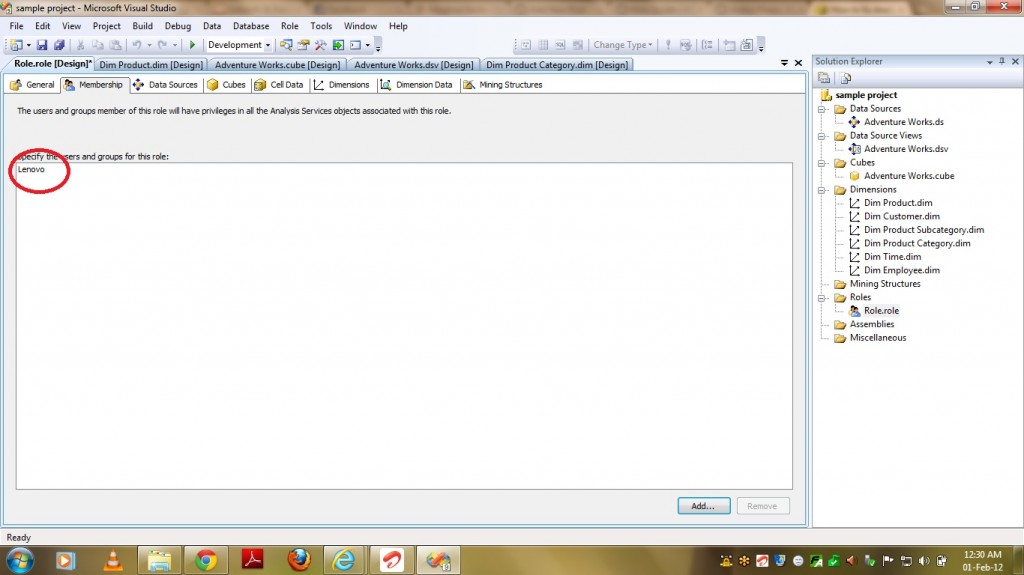Click Adventure Works.cube in Solution Explorer

(908, 176)
